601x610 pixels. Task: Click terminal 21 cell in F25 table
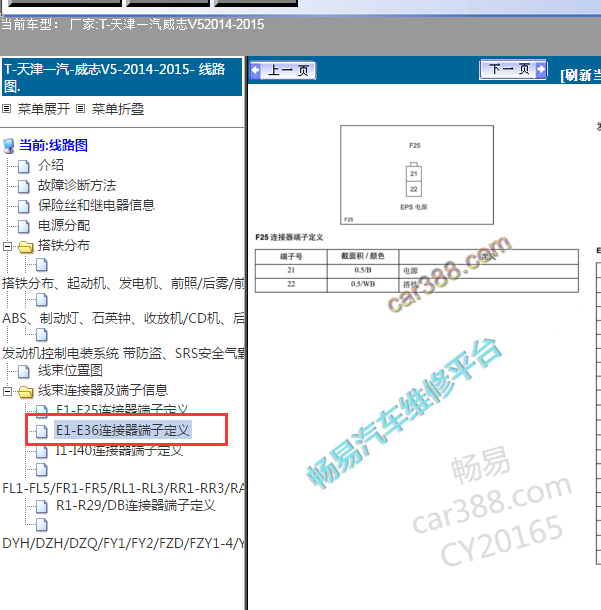click(x=291, y=271)
